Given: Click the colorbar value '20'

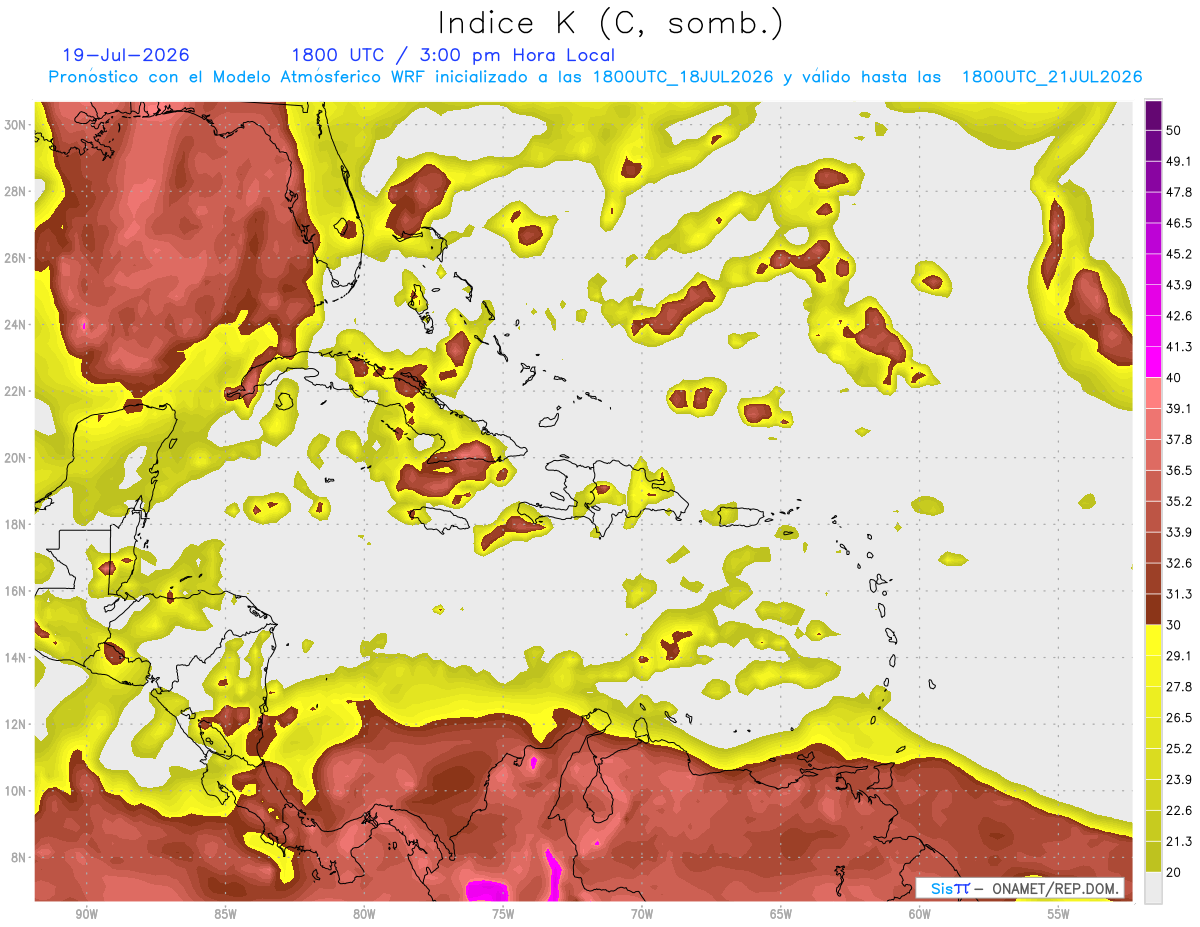Looking at the screenshot, I should tap(1174, 873).
